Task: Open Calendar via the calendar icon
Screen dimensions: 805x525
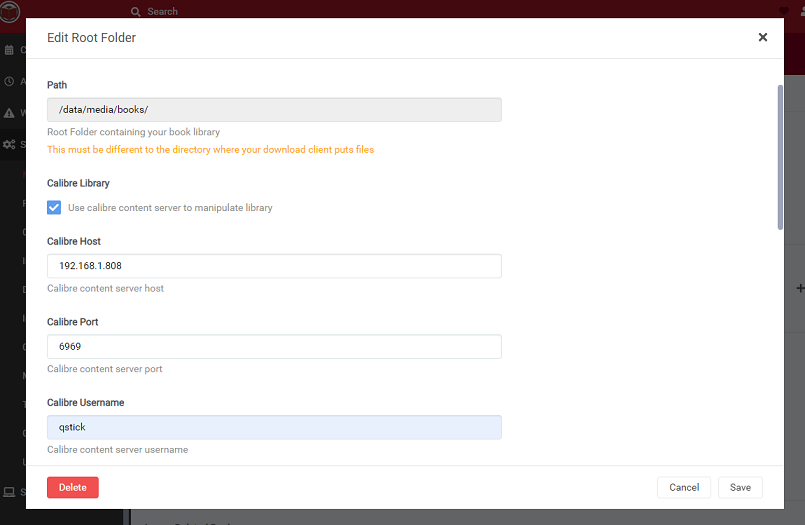Action: [x=9, y=50]
